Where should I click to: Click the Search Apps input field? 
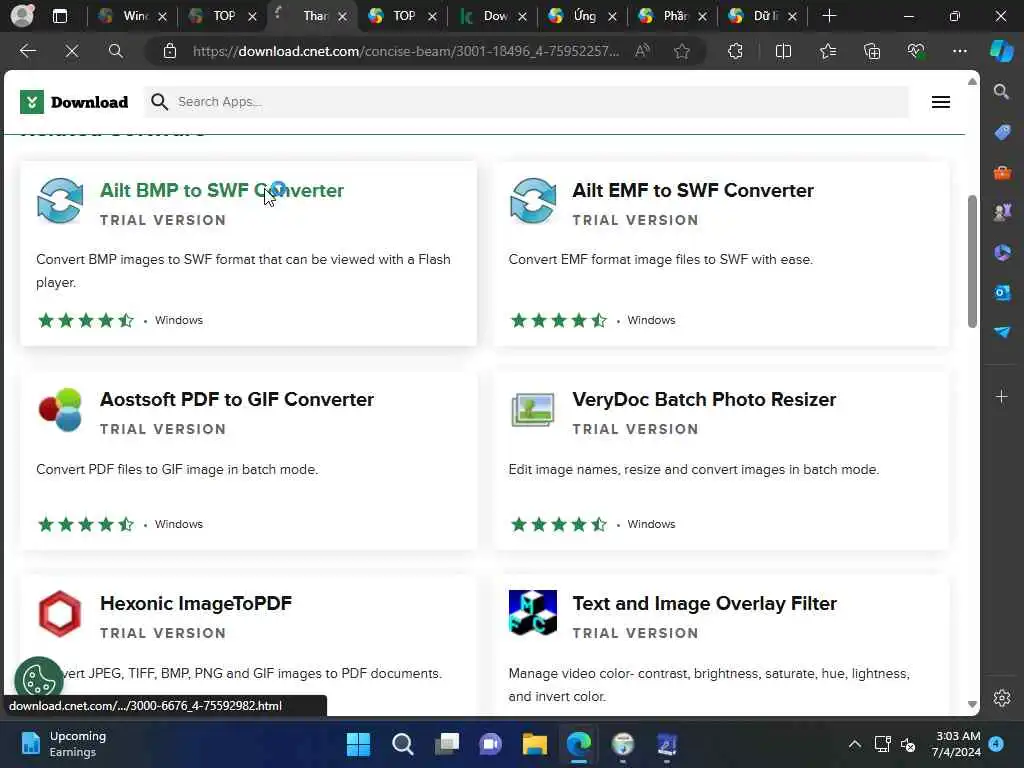(x=526, y=102)
